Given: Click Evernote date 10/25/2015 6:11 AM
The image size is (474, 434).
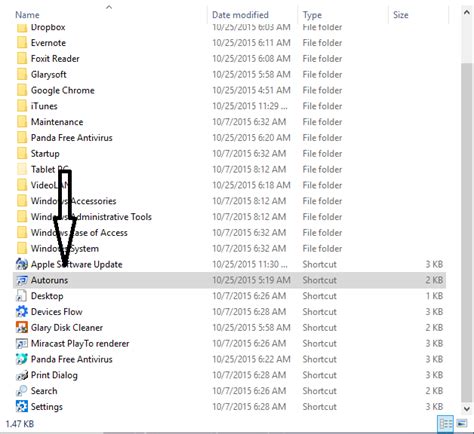Looking at the screenshot, I should pos(251,43).
